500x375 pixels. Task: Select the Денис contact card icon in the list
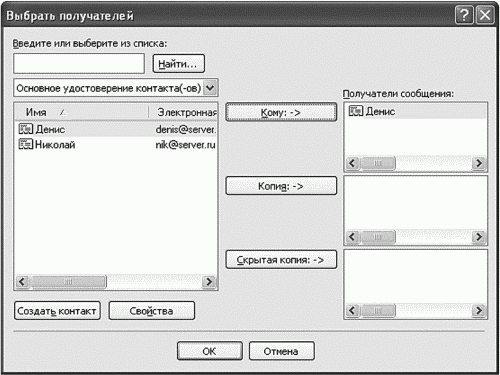point(26,129)
